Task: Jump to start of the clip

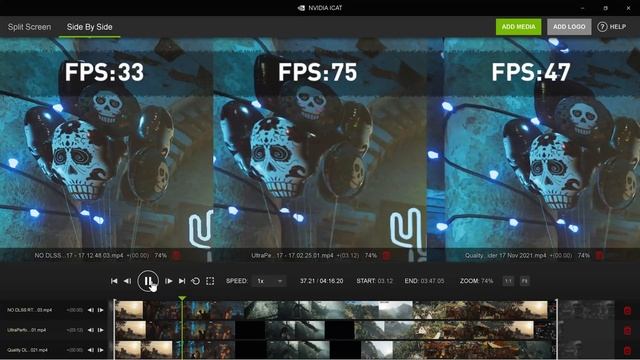Action: (x=114, y=281)
